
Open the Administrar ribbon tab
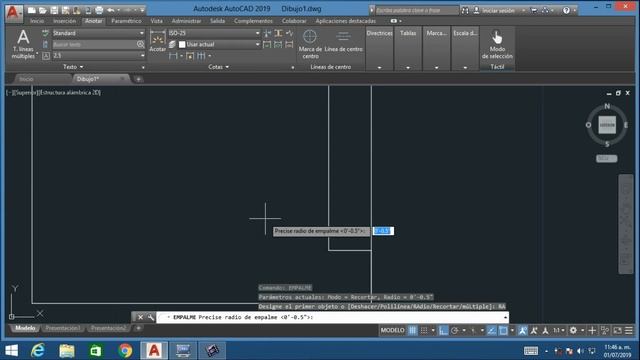click(186, 21)
